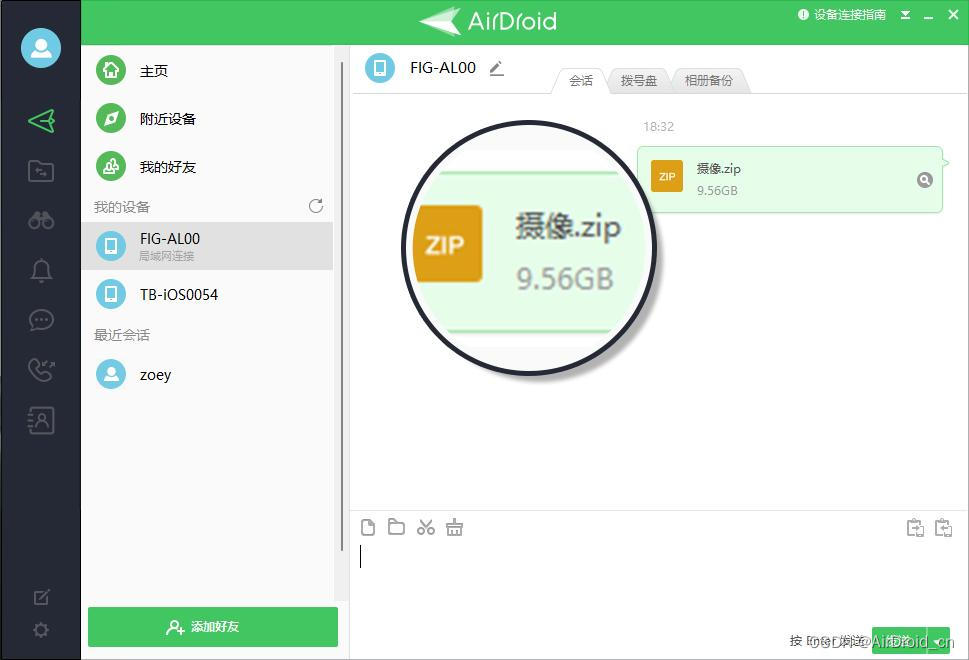The image size is (969, 660).
Task: Open the binoculars remote view icon
Action: [x=41, y=220]
